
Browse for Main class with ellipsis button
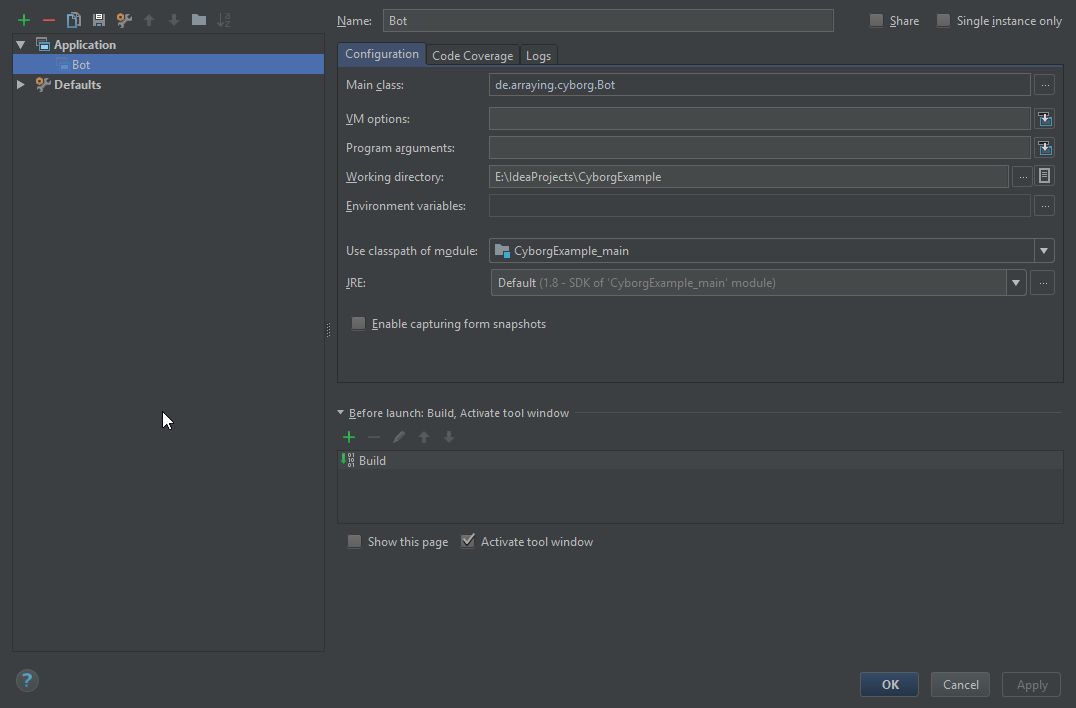1044,85
